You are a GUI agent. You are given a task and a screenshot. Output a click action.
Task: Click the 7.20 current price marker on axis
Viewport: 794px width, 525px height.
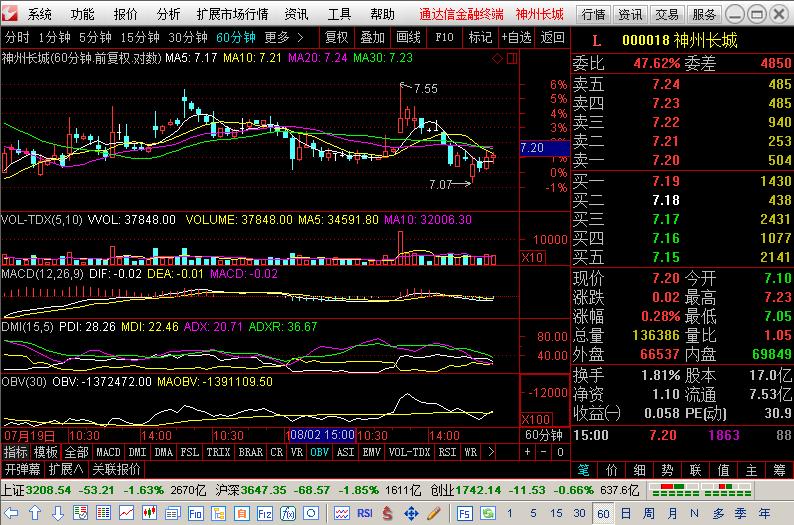(532, 148)
